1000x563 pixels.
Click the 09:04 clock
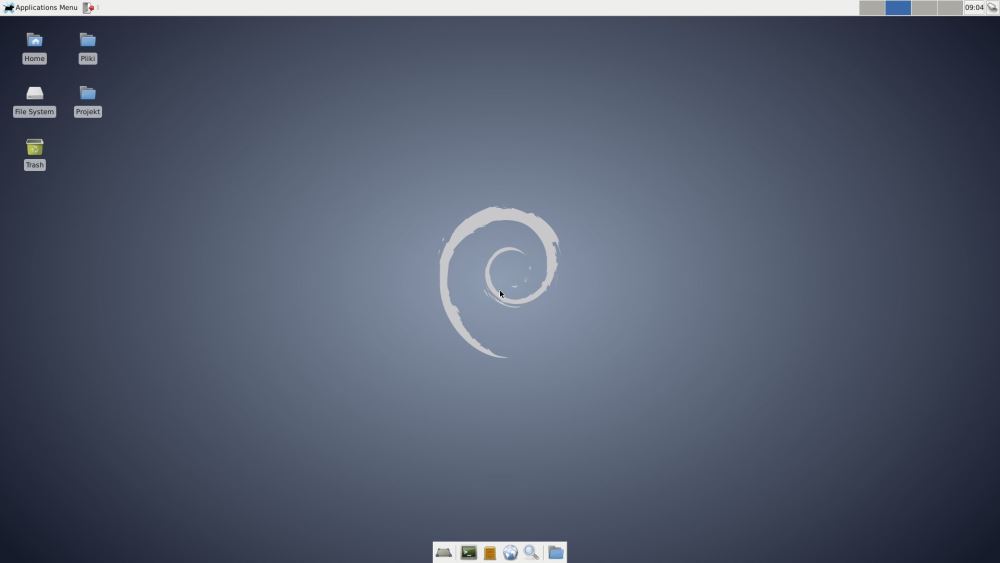pos(974,7)
